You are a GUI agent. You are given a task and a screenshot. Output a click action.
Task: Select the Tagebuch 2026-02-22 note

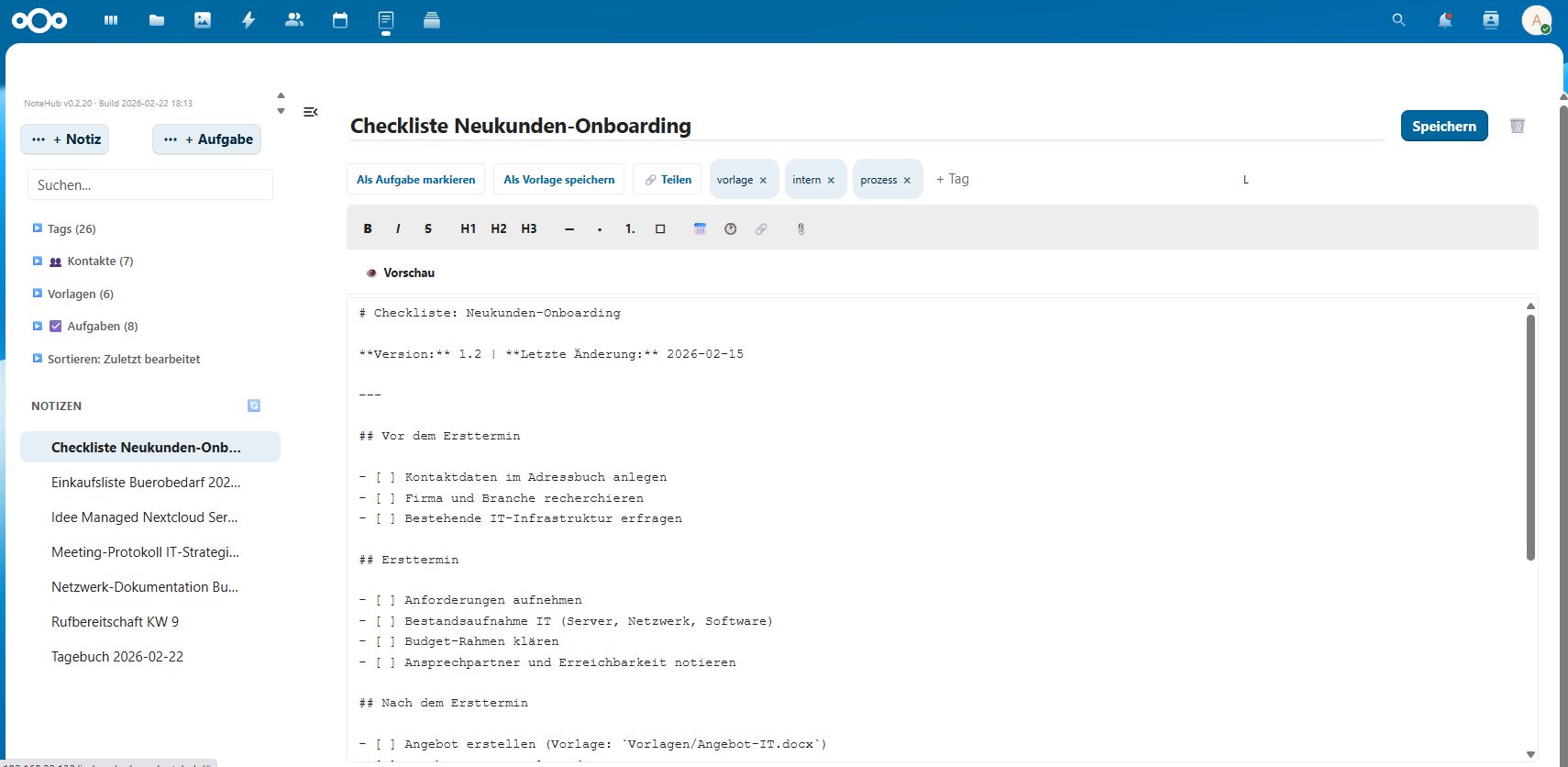(117, 657)
